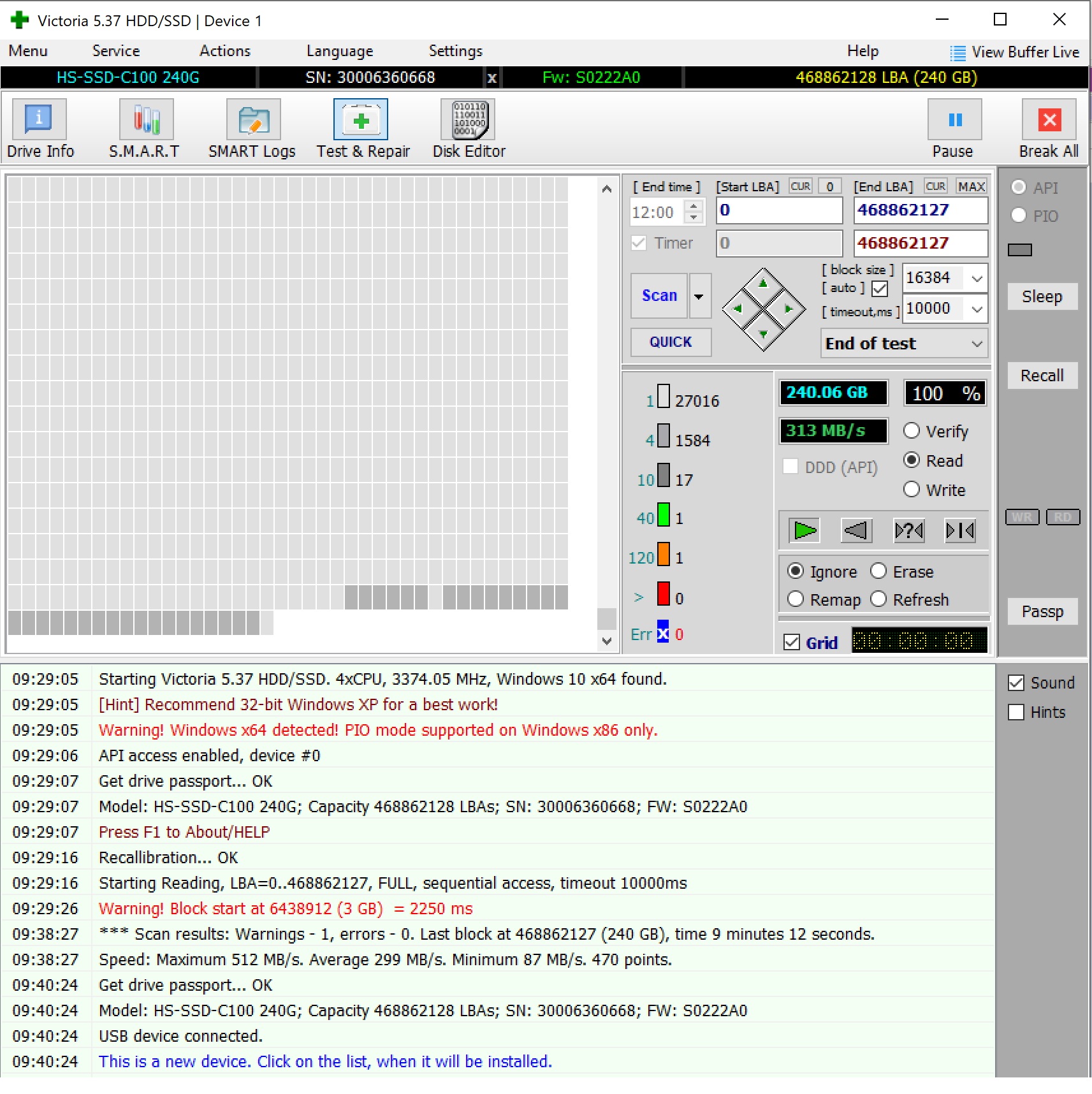Disable the Sound checkbox
The height and width of the screenshot is (1094, 1092).
point(1016,683)
